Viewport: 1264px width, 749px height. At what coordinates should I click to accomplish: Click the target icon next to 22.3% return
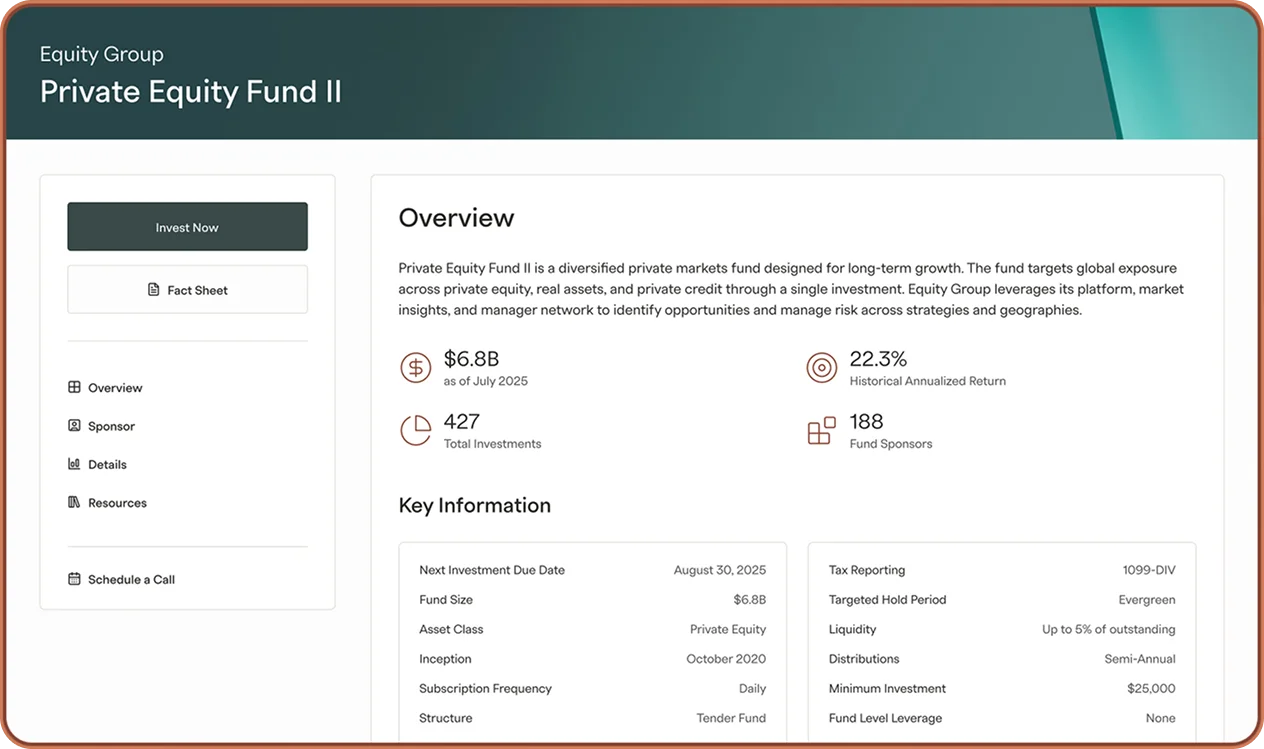[821, 367]
